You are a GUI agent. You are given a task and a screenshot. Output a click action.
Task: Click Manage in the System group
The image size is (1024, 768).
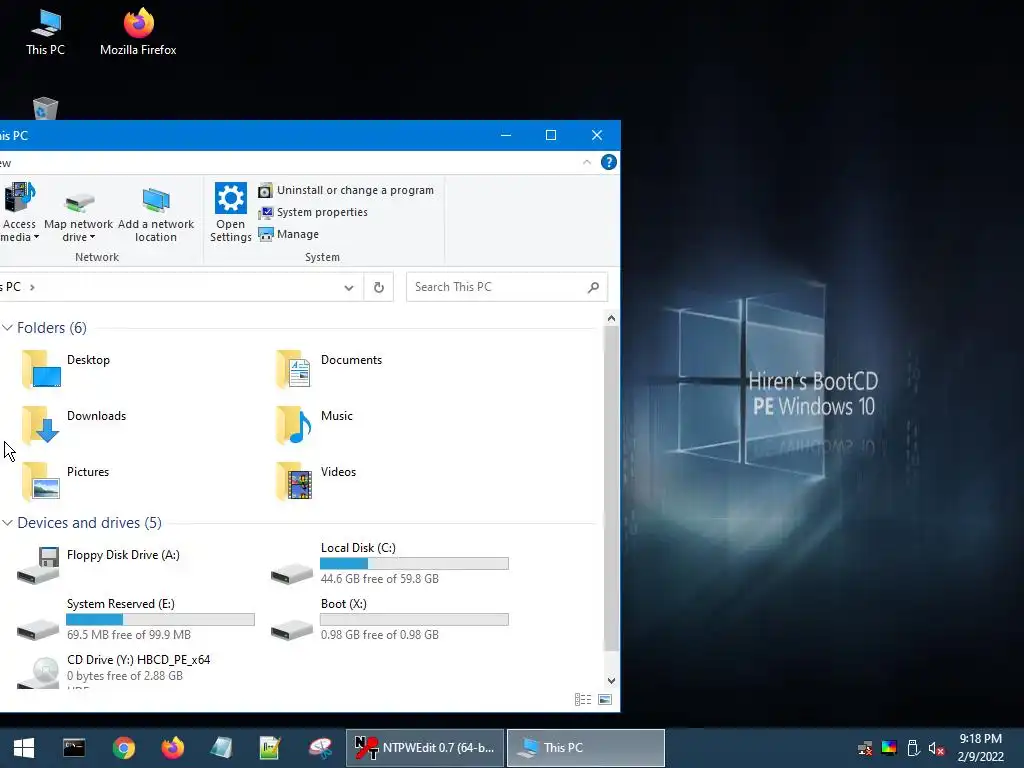click(289, 234)
